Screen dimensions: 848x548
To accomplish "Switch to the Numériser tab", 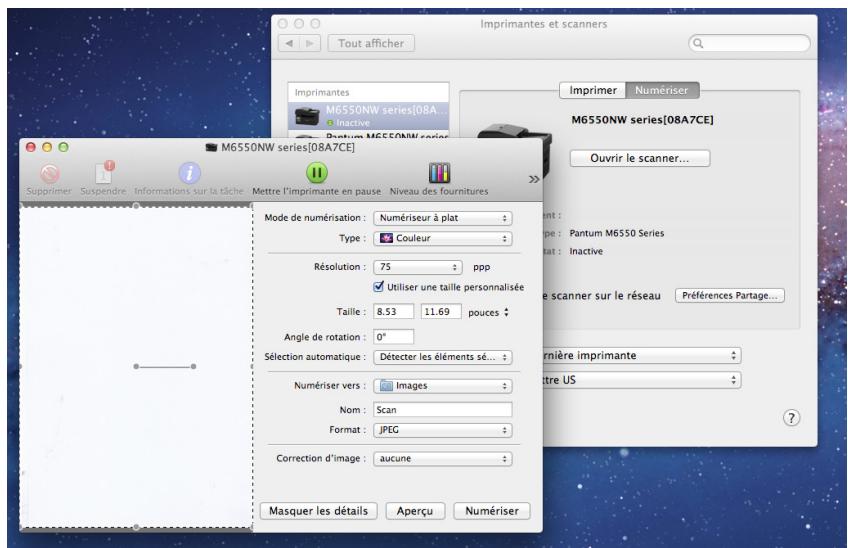I will pyautogui.click(x=663, y=91).
